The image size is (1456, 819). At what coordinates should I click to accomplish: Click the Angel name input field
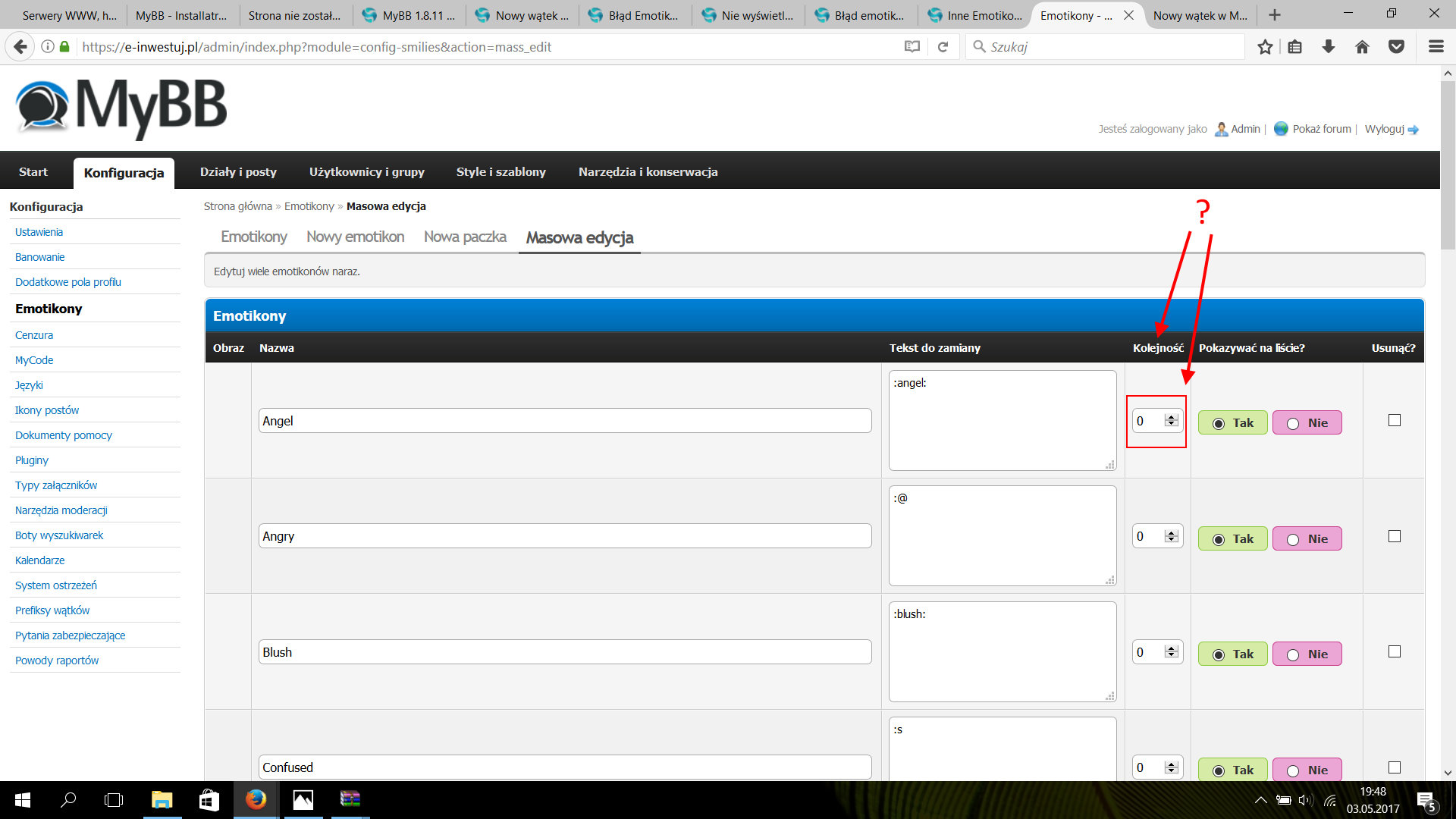[565, 421]
